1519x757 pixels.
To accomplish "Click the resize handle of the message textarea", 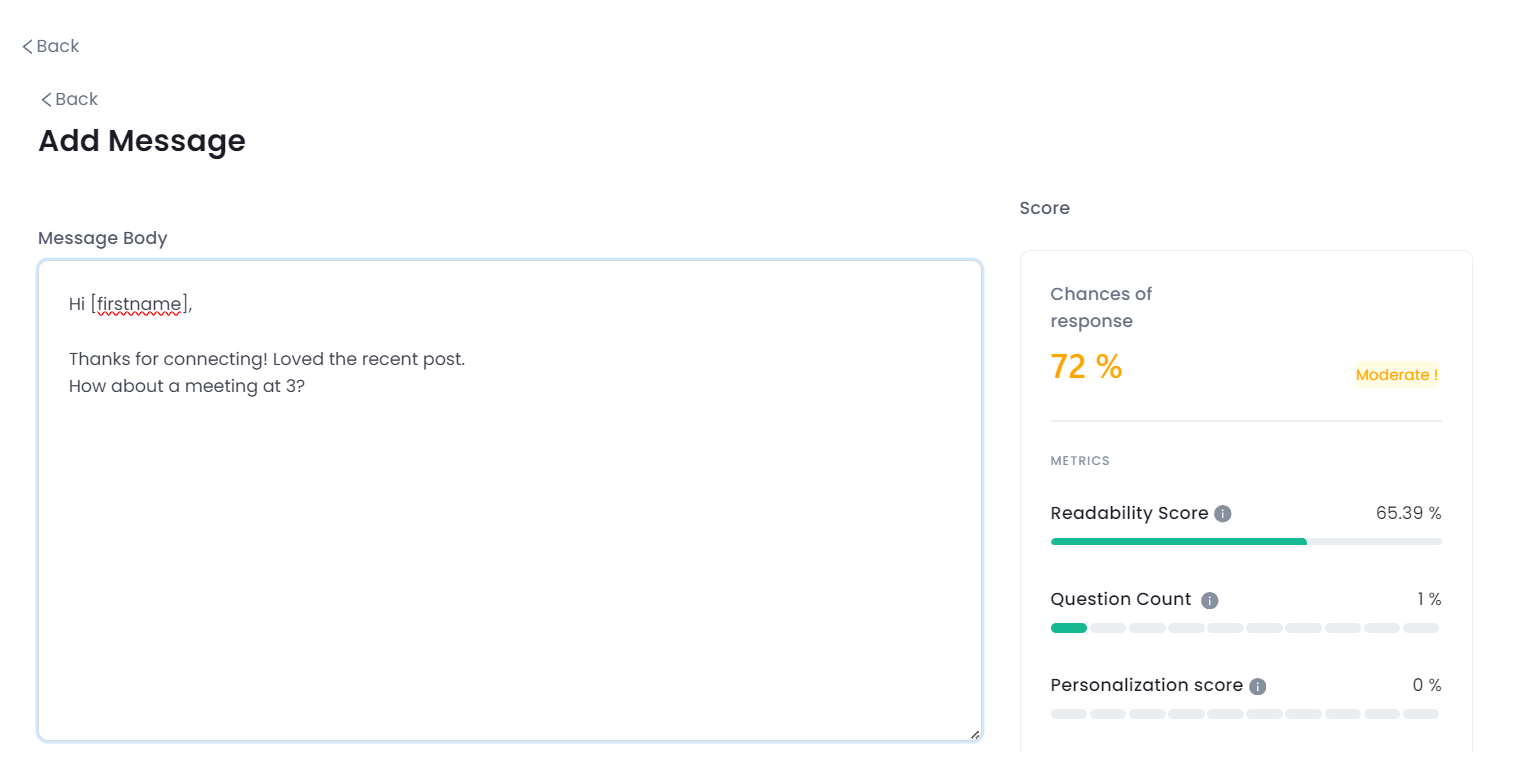I will coord(974,736).
